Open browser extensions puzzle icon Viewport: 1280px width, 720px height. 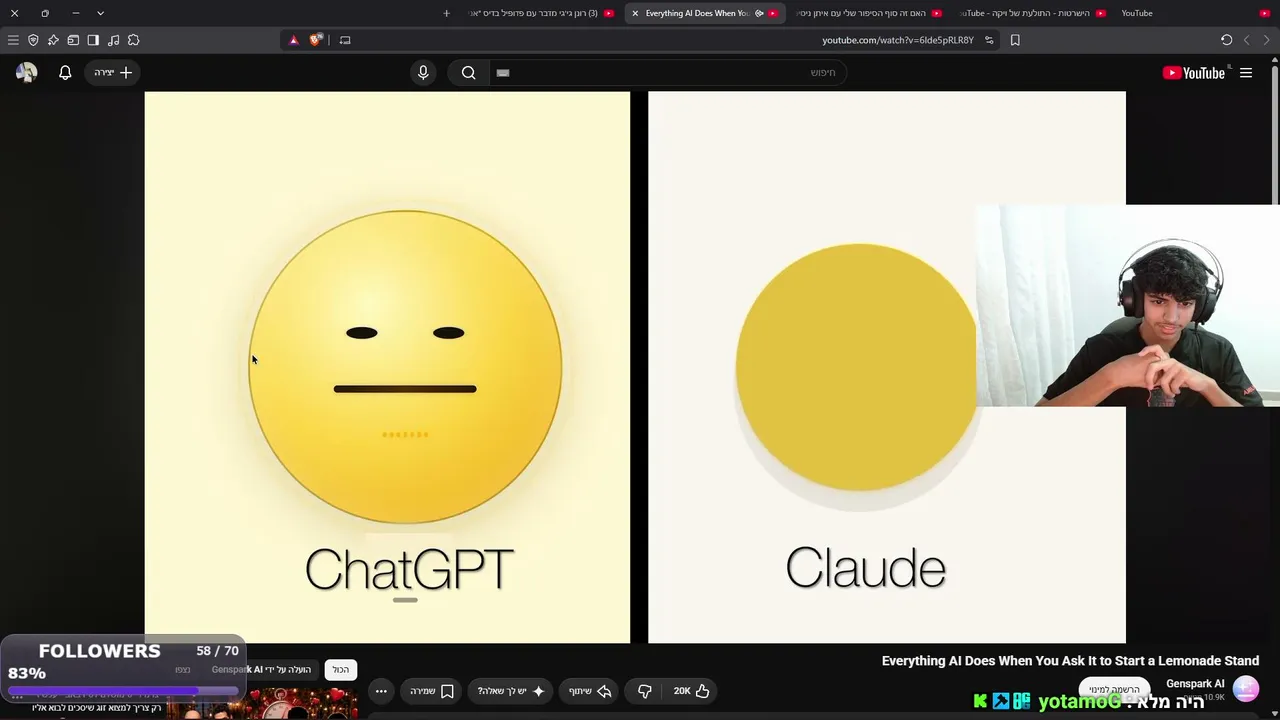[x=134, y=40]
